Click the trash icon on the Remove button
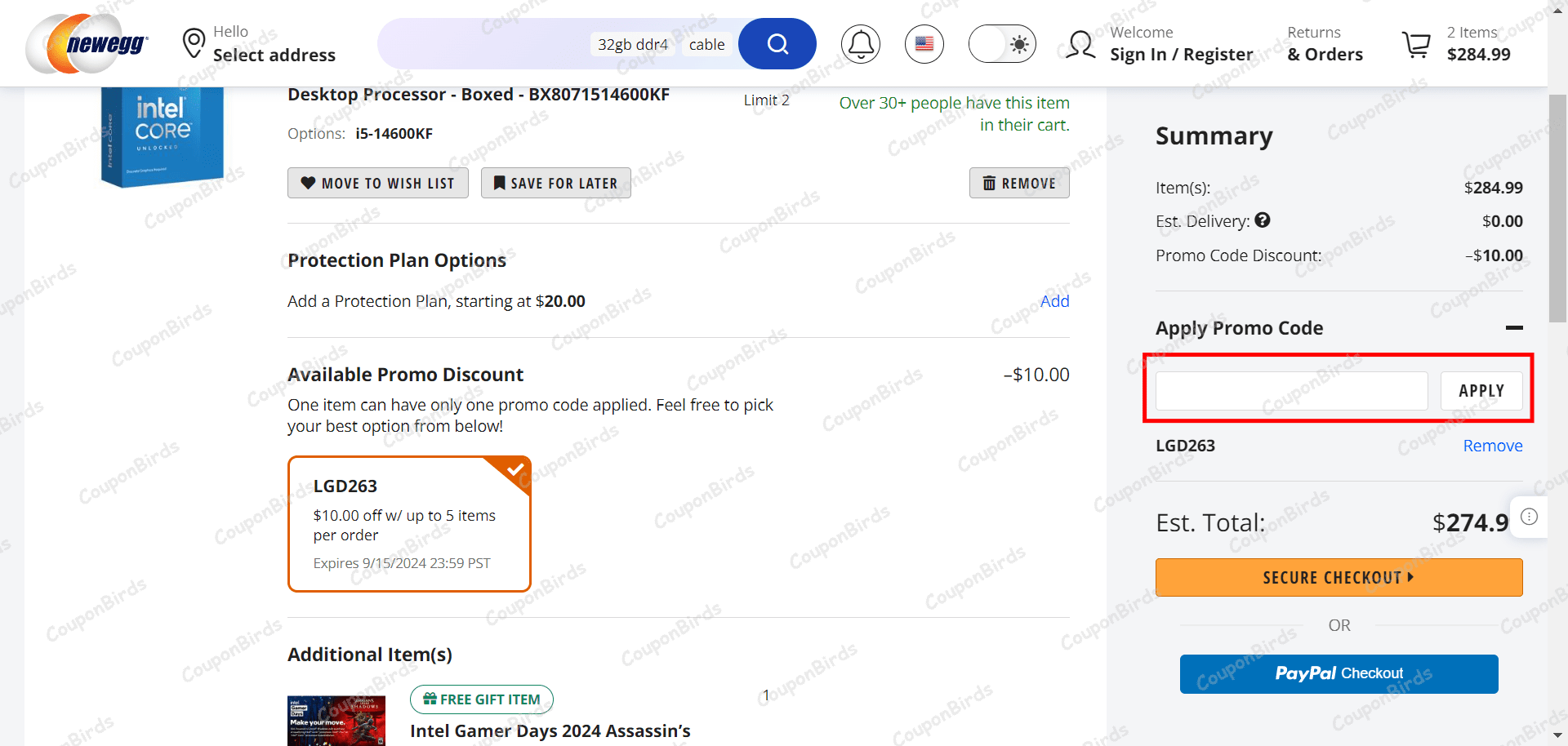The image size is (1568, 746). (x=987, y=182)
